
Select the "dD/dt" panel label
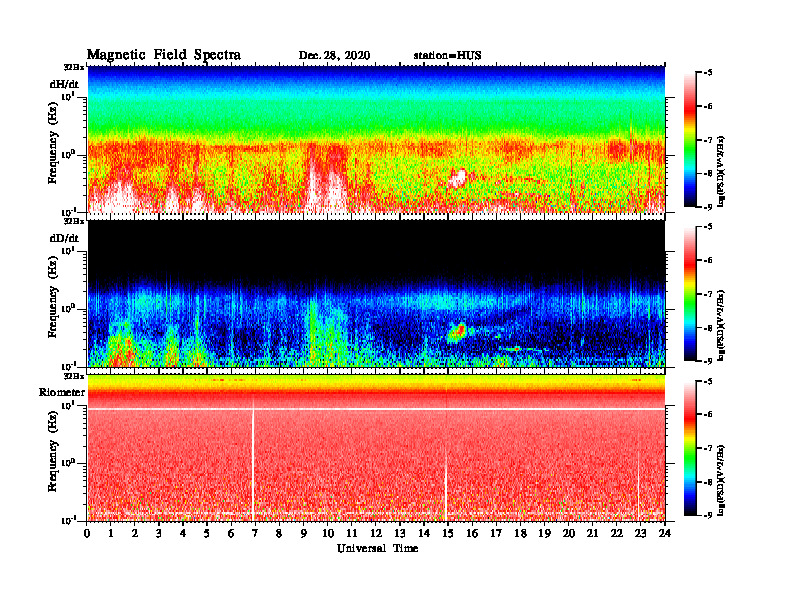pyautogui.click(x=64, y=238)
